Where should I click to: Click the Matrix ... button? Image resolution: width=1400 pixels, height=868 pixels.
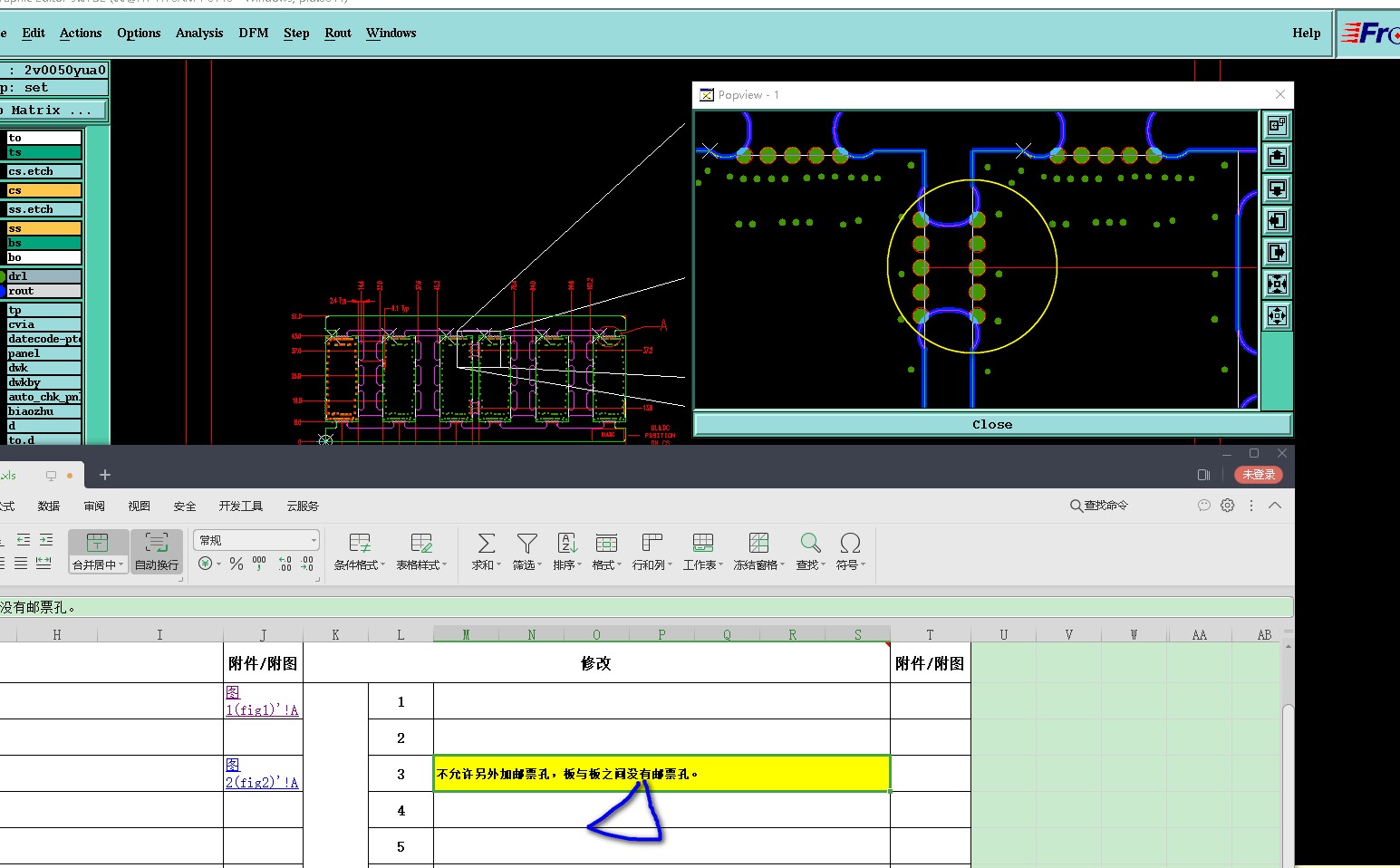pyautogui.click(x=53, y=110)
